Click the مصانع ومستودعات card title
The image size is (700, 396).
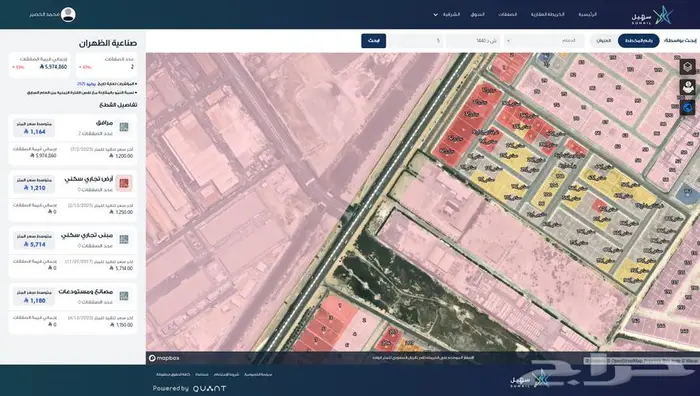click(x=86, y=292)
